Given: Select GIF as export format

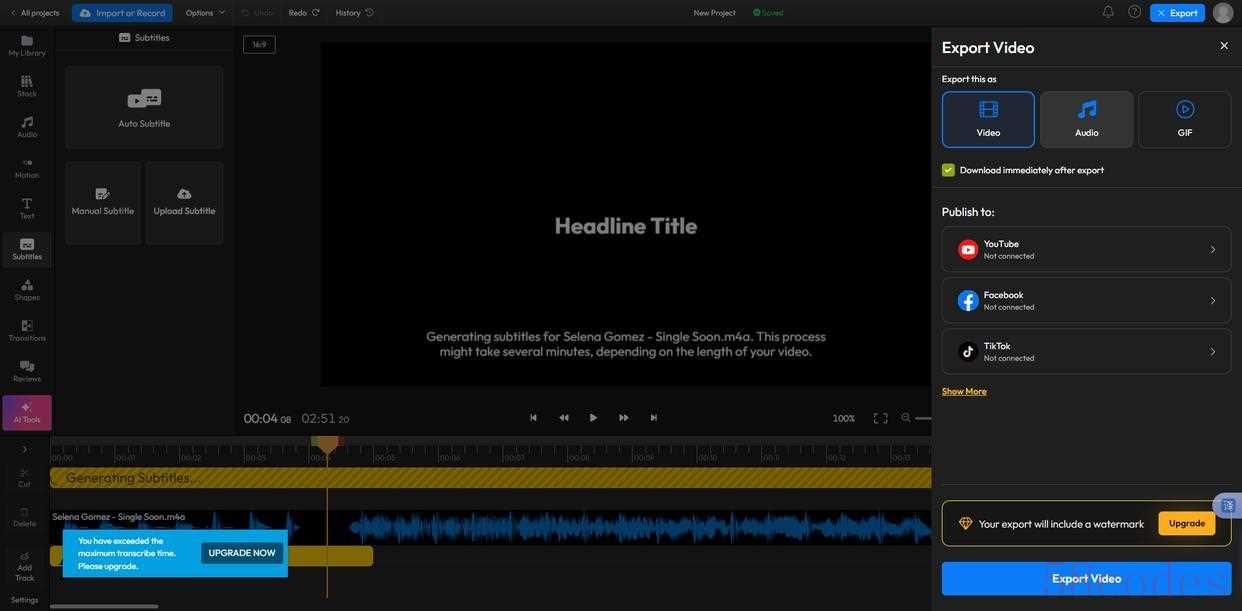Looking at the screenshot, I should click(x=1184, y=120).
